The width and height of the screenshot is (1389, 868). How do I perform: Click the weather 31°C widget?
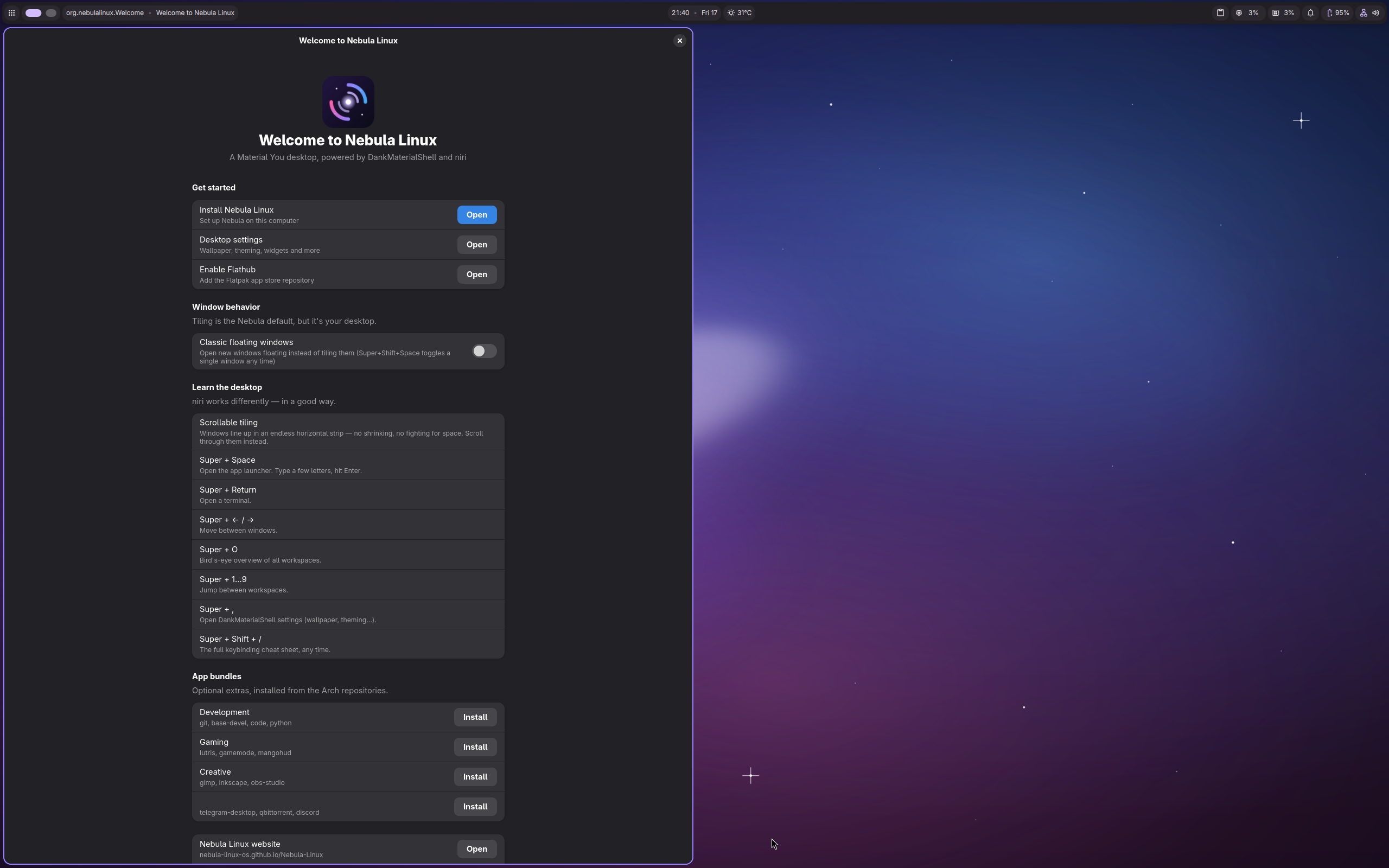pyautogui.click(x=740, y=12)
